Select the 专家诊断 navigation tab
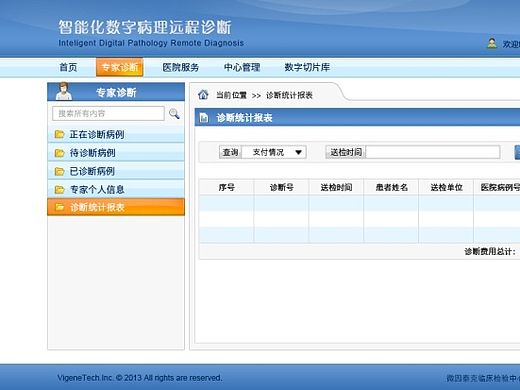The height and width of the screenshot is (390, 520). pyautogui.click(x=120, y=67)
